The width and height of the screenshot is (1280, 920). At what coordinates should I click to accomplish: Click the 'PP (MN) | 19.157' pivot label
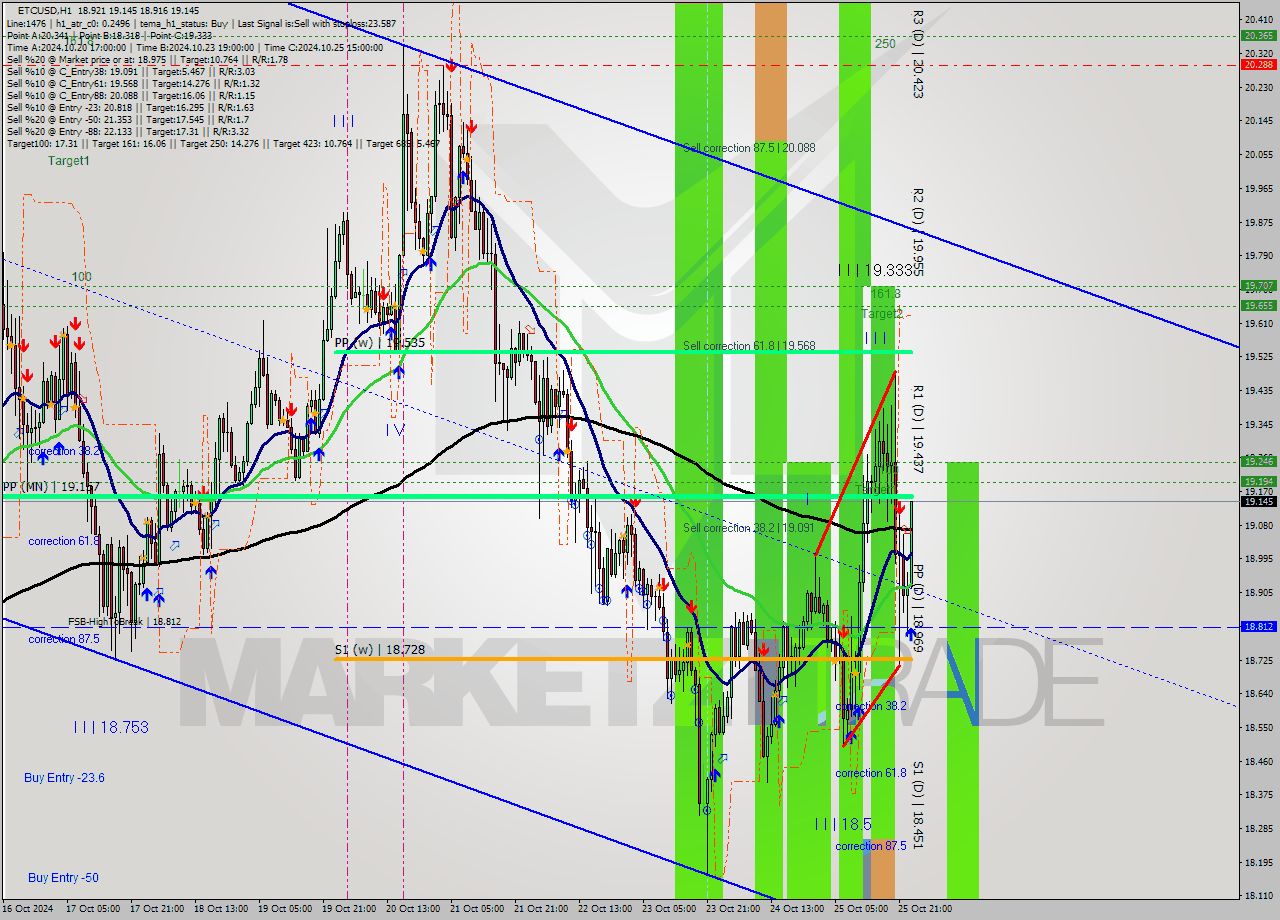pyautogui.click(x=51, y=486)
